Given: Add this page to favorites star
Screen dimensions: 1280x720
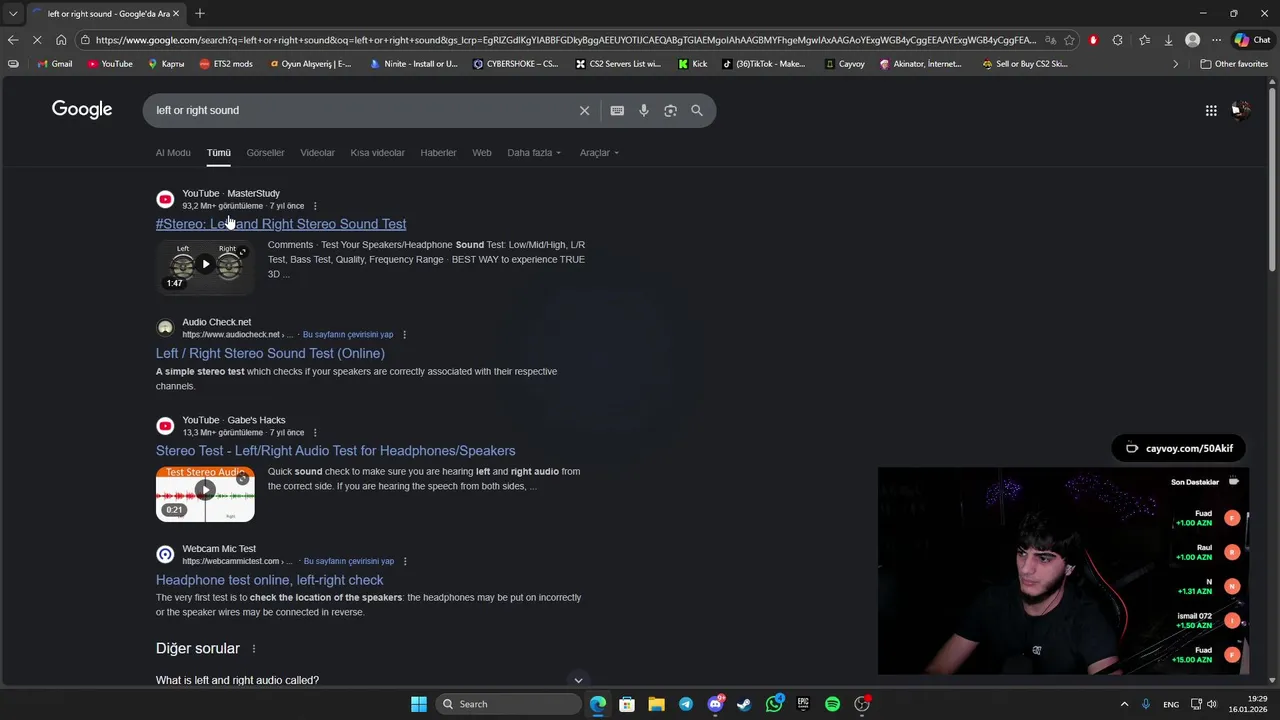Looking at the screenshot, I should click(x=1069, y=40).
